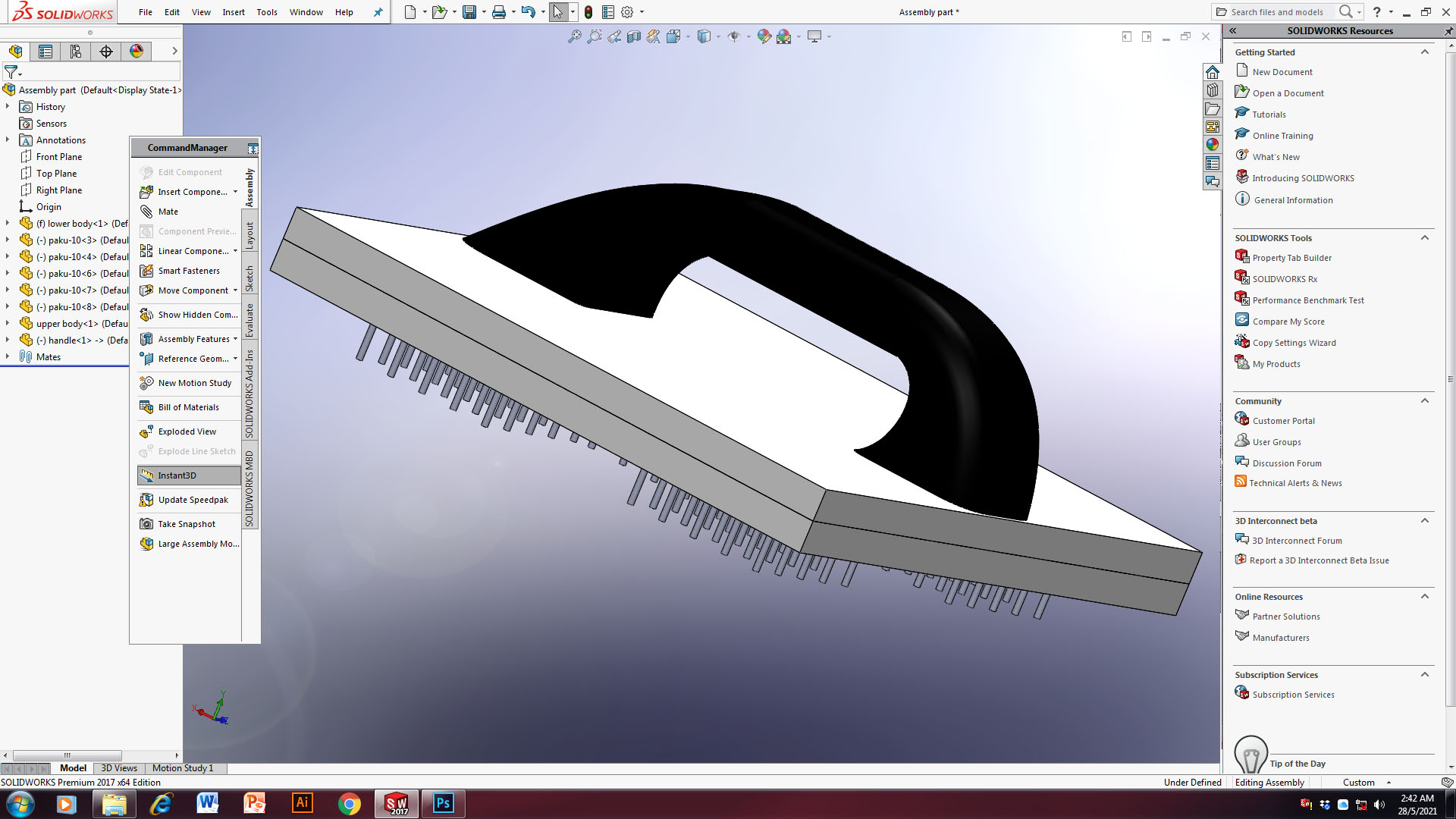This screenshot has height=819, width=1456.
Task: Select the Exploded View tool
Action: [x=187, y=431]
